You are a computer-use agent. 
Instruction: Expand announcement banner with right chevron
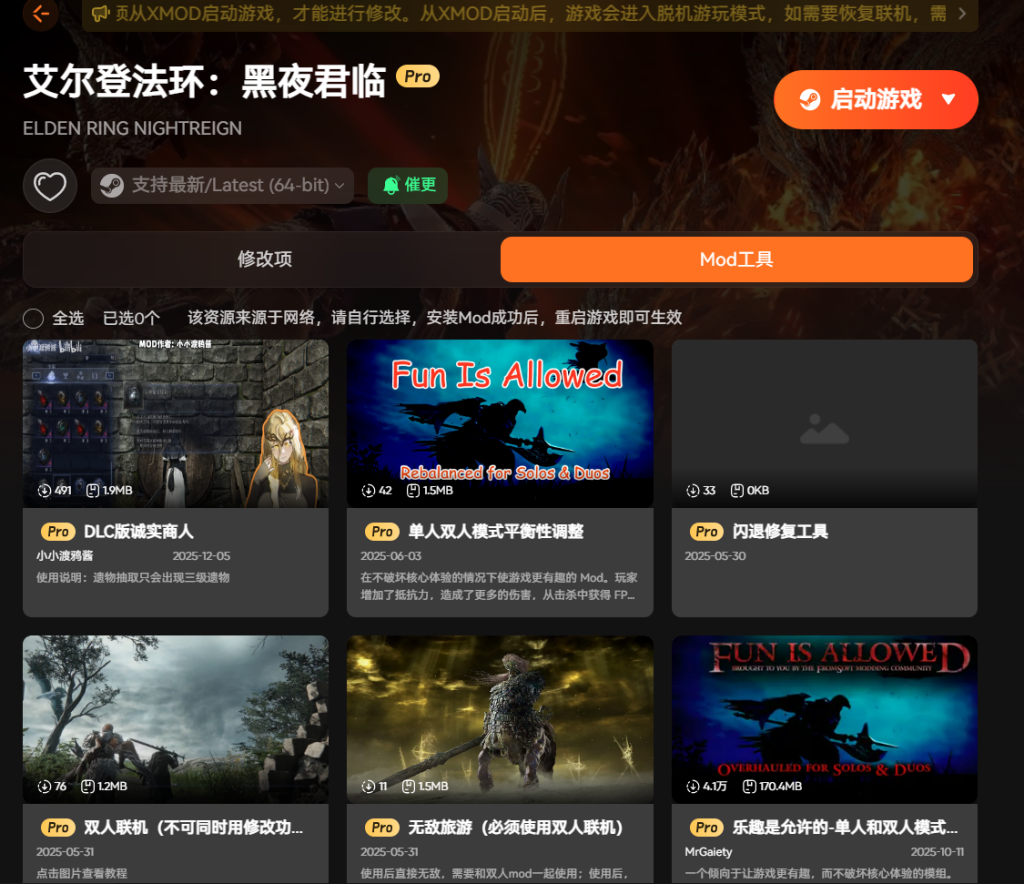click(x=962, y=13)
